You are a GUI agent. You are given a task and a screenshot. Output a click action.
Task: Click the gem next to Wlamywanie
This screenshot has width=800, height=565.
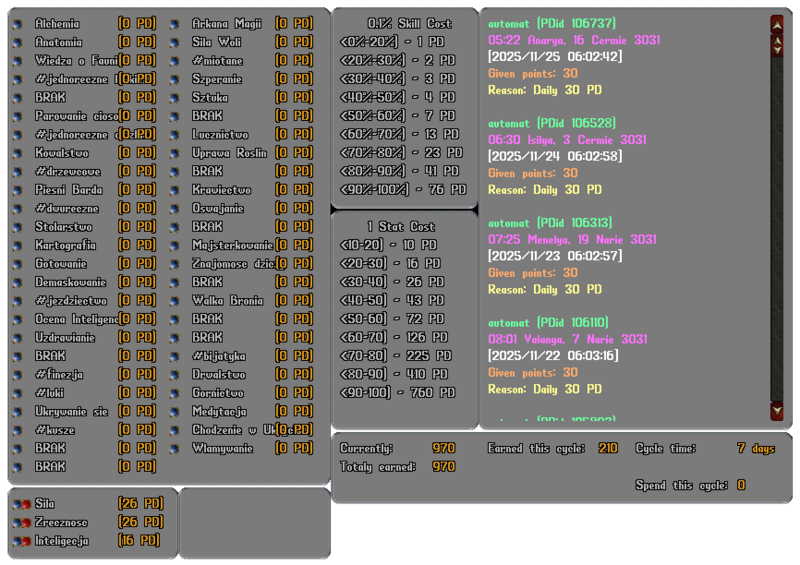(175, 449)
